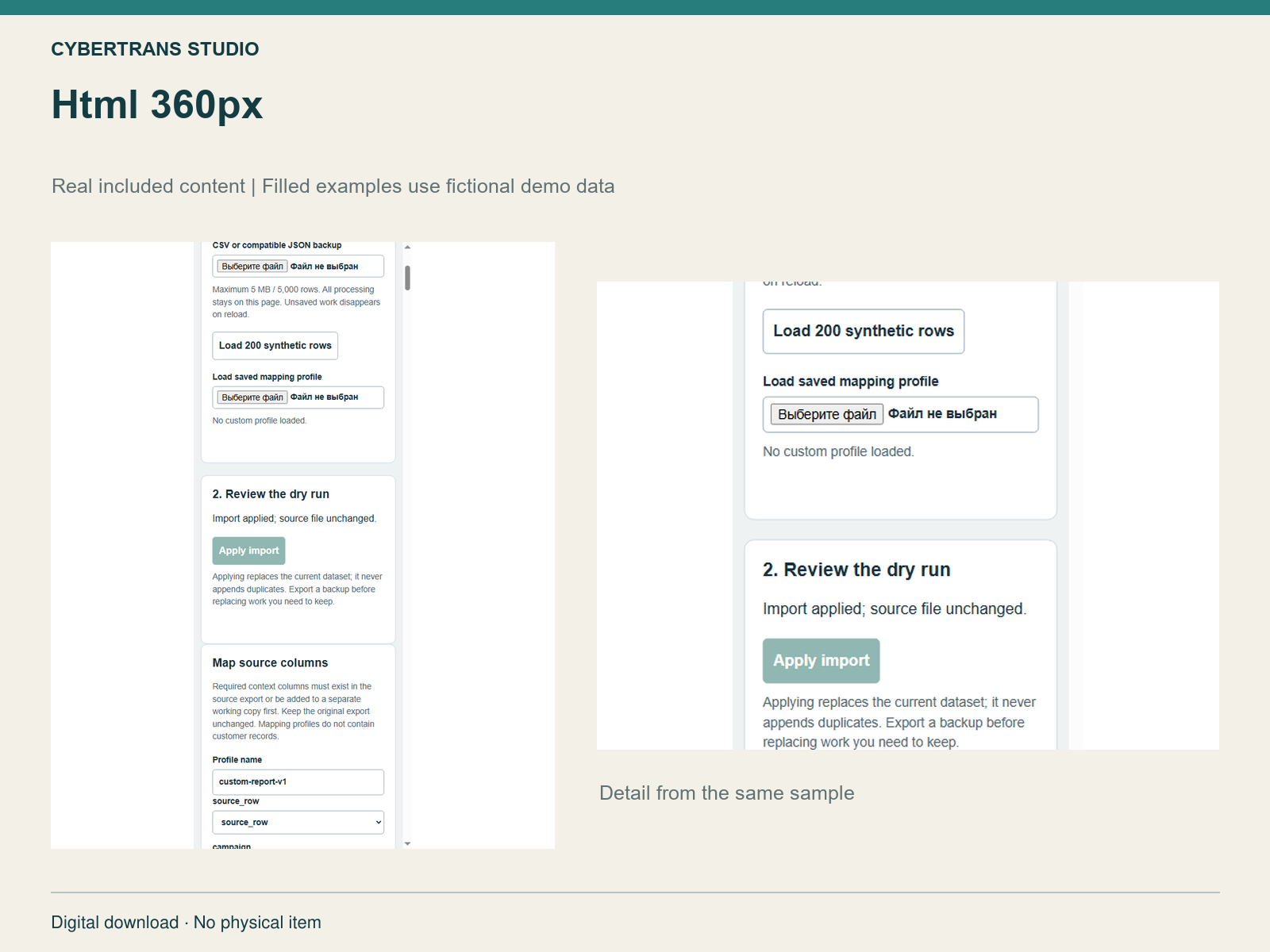
Task: Click the scrollbar up arrow in left preview
Action: (x=407, y=248)
